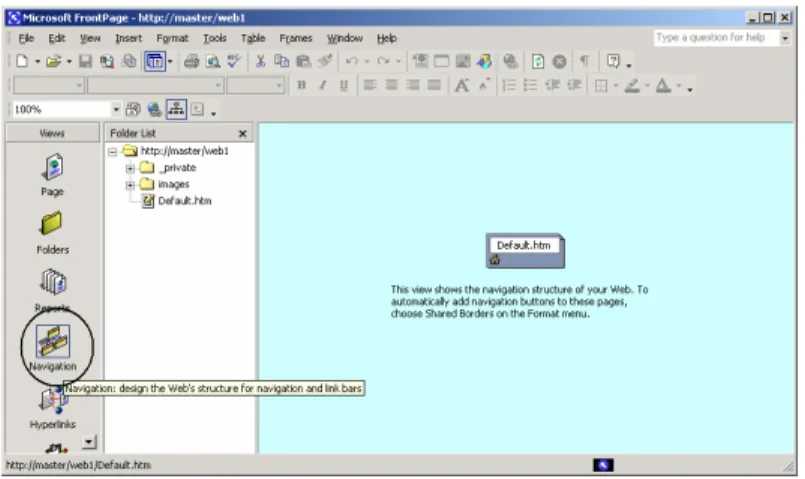Run the Spelling check icon
The width and height of the screenshot is (805, 479).
point(234,62)
